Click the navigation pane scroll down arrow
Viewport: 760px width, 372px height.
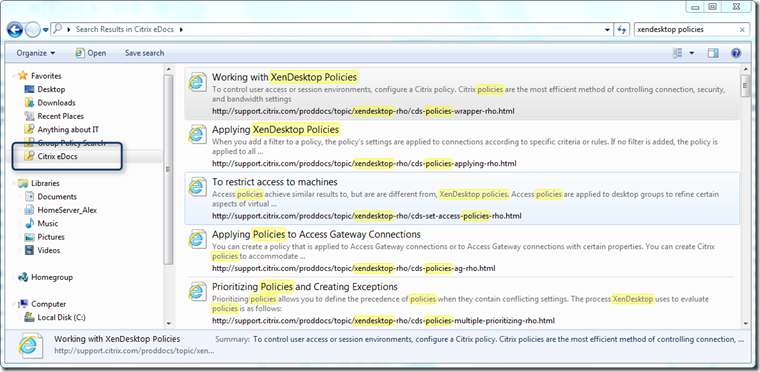point(169,323)
